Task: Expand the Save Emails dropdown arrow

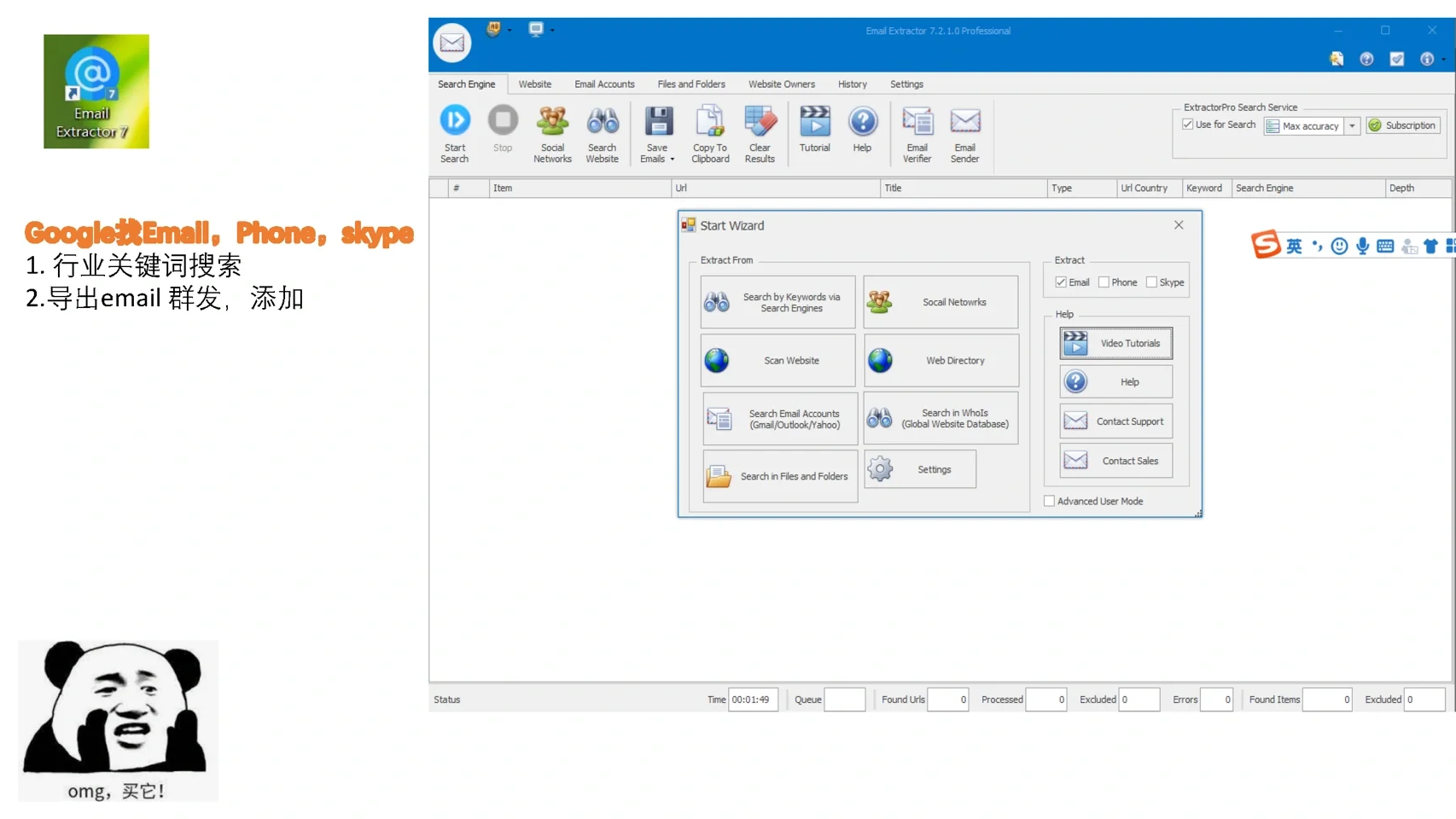Action: pos(673,160)
